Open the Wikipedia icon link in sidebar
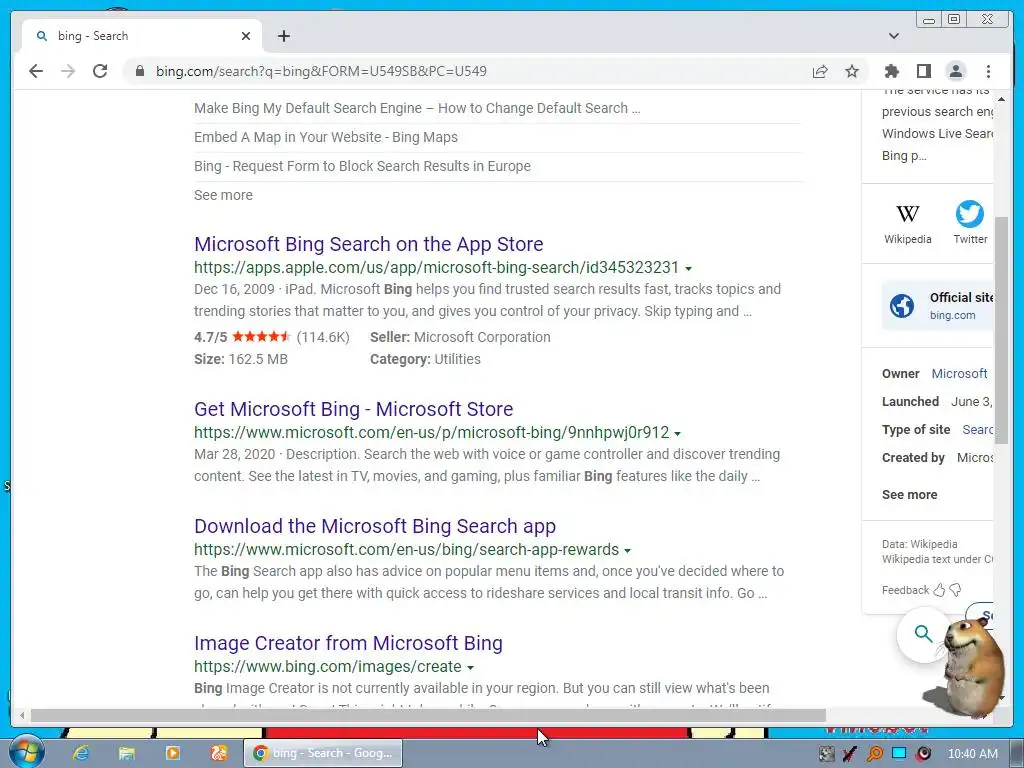 [x=908, y=224]
